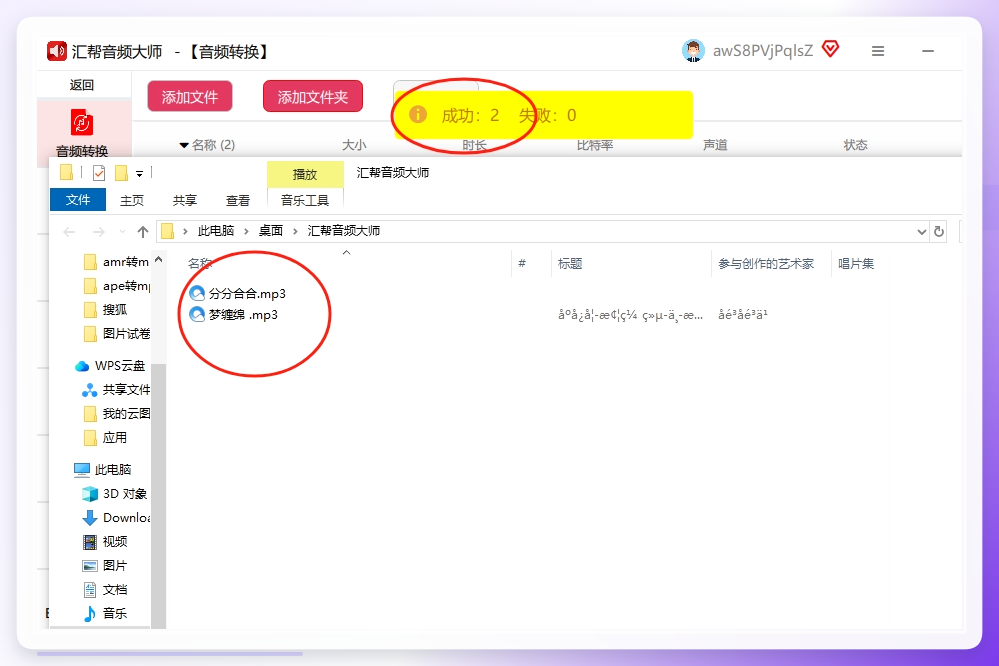Image resolution: width=999 pixels, height=666 pixels.
Task: Click the 分分合合.mp3 audio file icon
Action: point(198,293)
